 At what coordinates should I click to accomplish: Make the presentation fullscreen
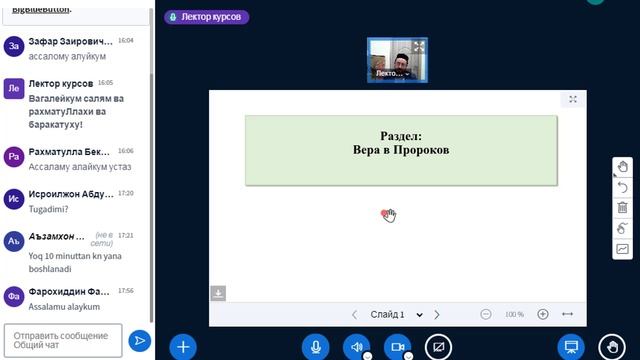tap(573, 99)
